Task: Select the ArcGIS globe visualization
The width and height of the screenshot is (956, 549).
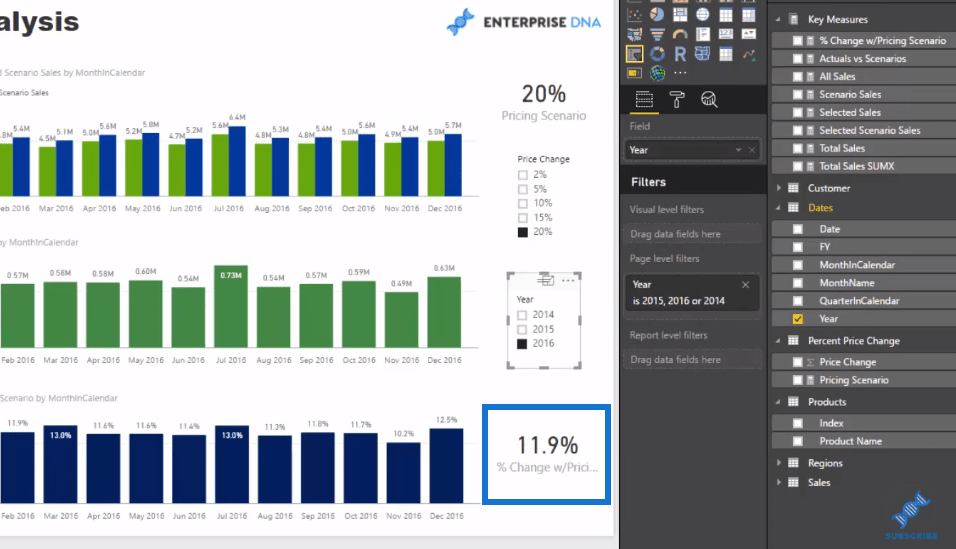Action: (x=657, y=73)
